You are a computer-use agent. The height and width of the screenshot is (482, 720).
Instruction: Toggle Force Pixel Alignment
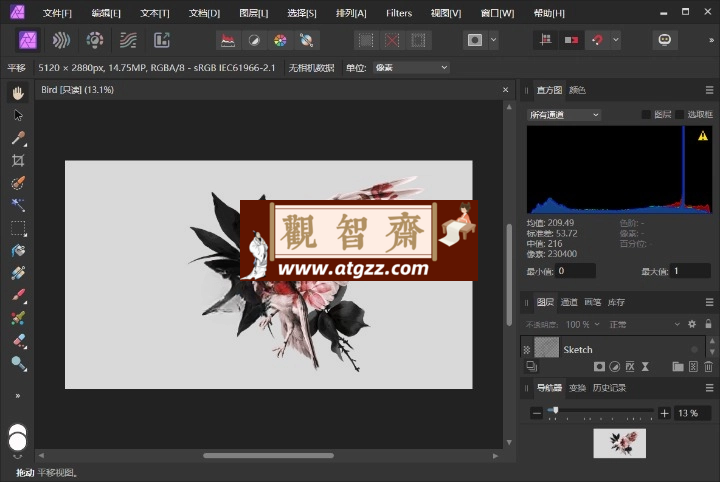coord(546,40)
